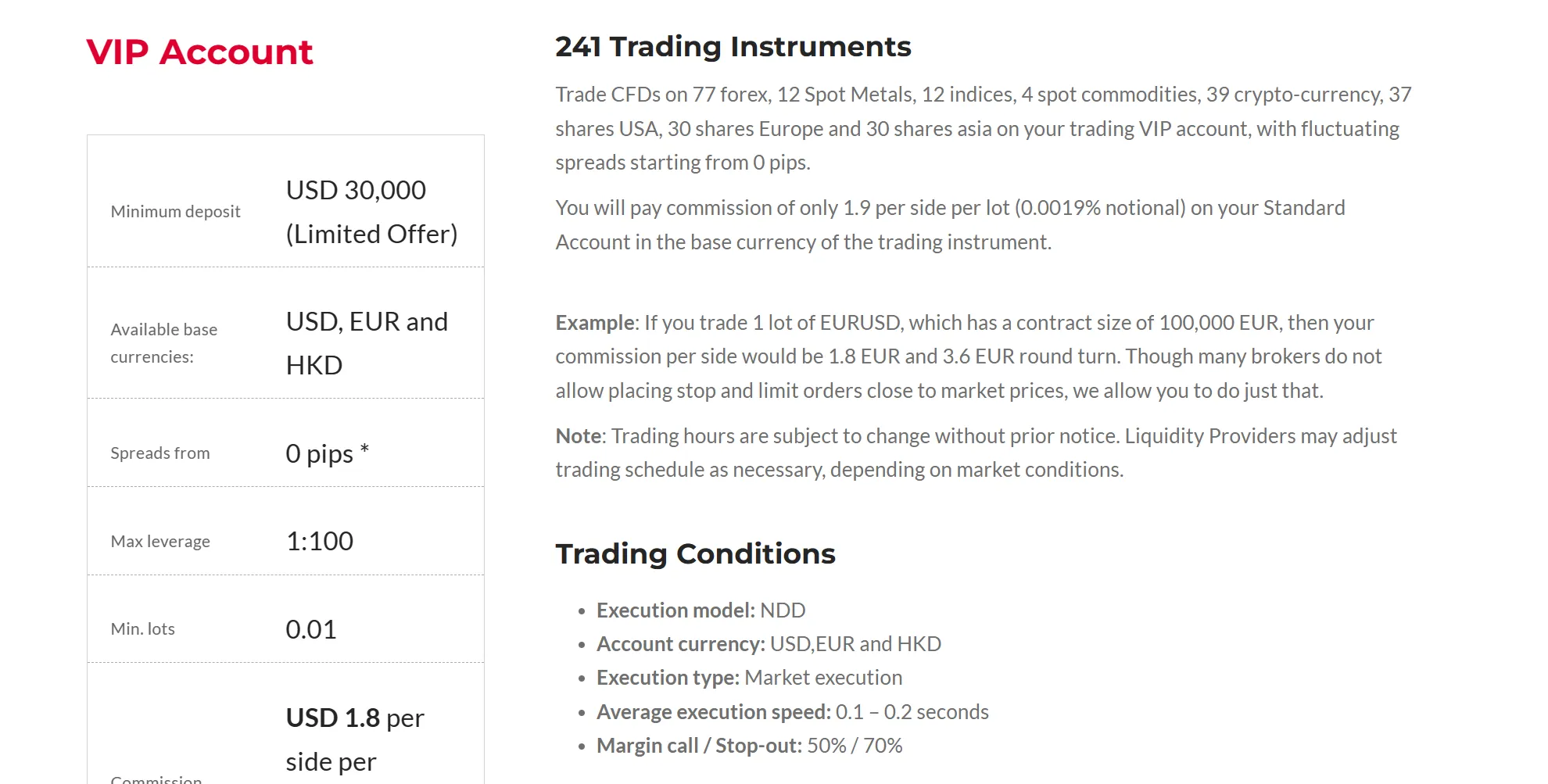The width and height of the screenshot is (1548, 784).
Task: Select the USD, EUR and HKD value
Action: [367, 343]
